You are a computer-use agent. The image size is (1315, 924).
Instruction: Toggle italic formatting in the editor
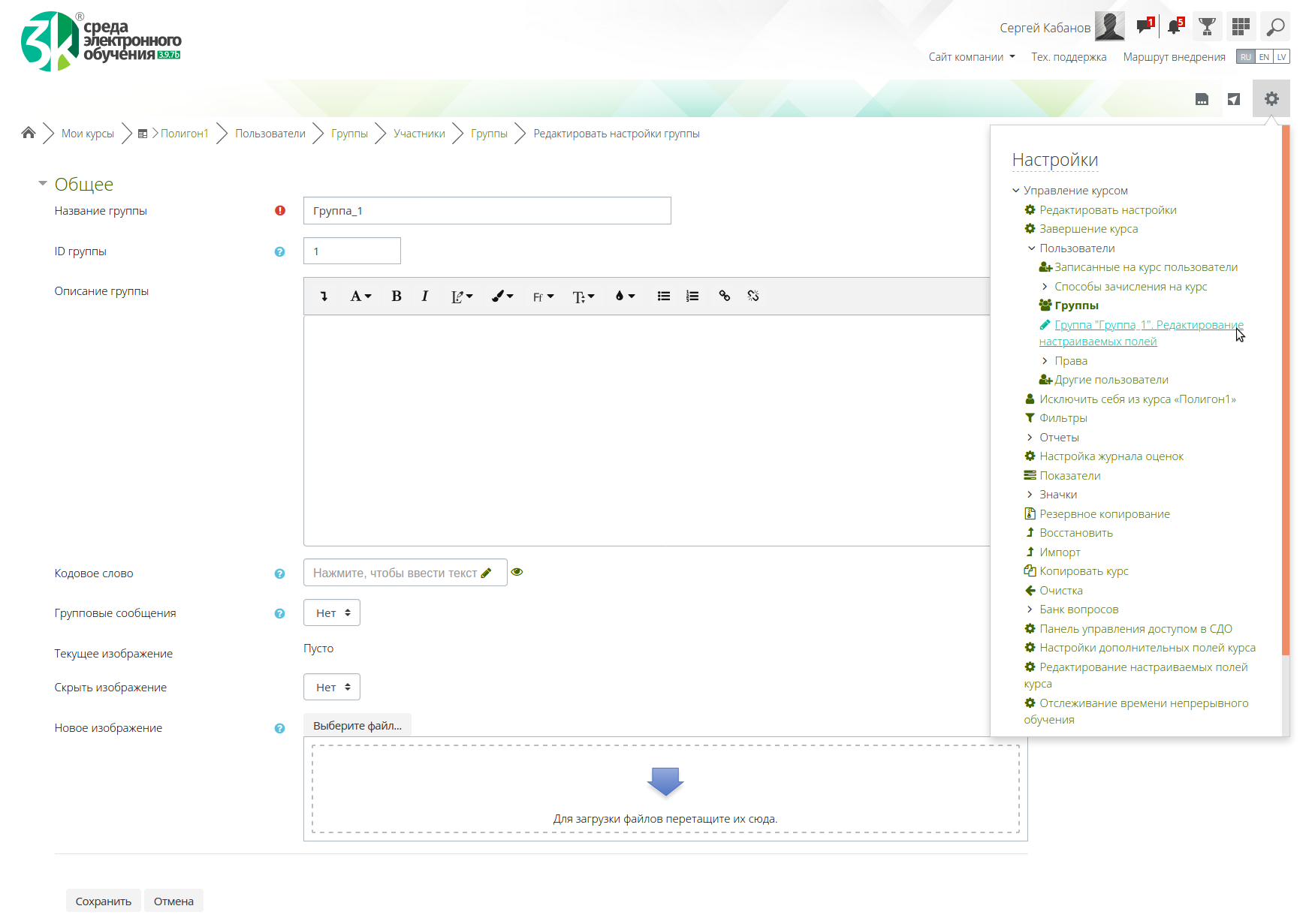(x=425, y=296)
